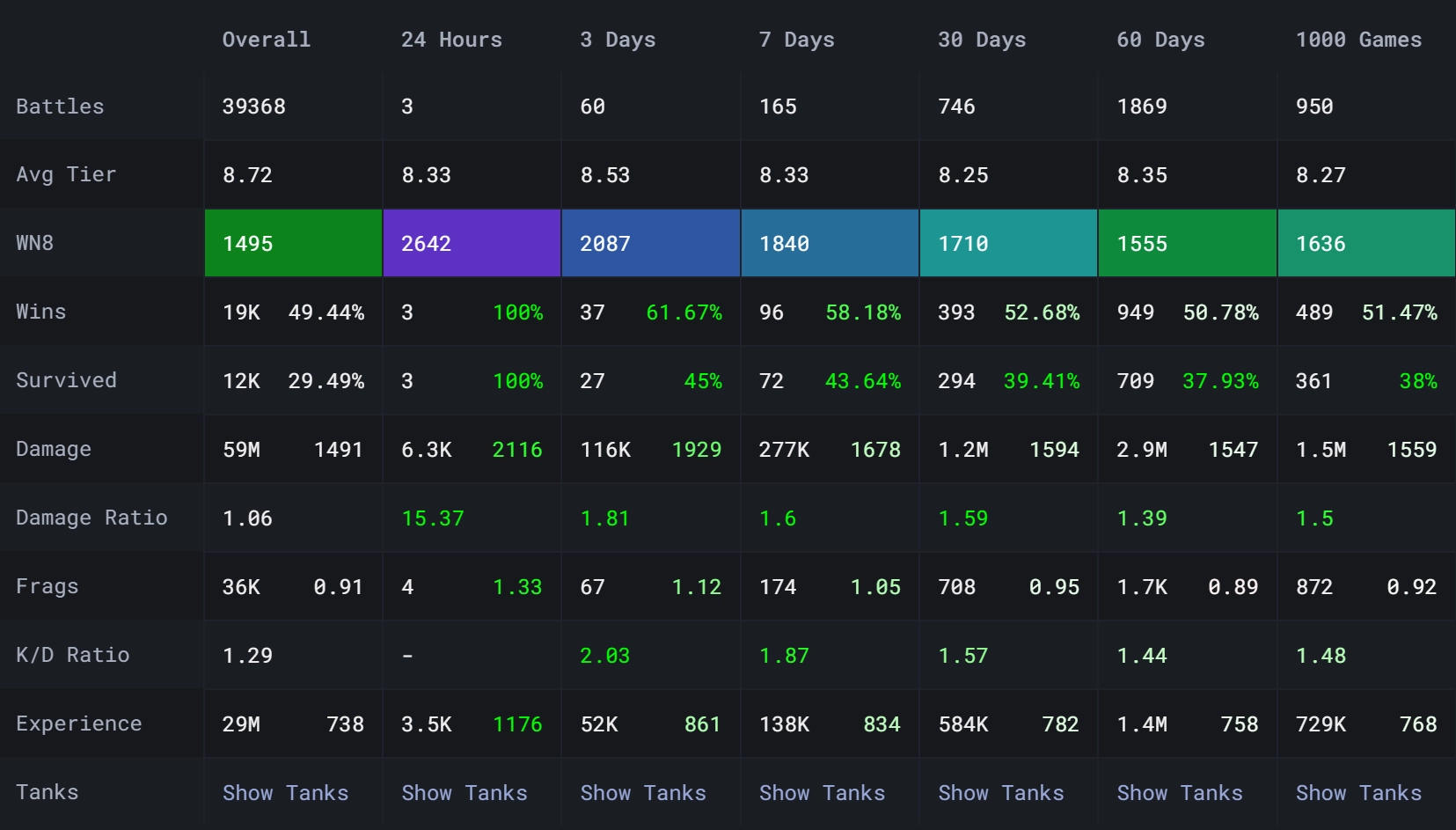
Task: Select the 24 Hours column header
Action: coord(451,40)
